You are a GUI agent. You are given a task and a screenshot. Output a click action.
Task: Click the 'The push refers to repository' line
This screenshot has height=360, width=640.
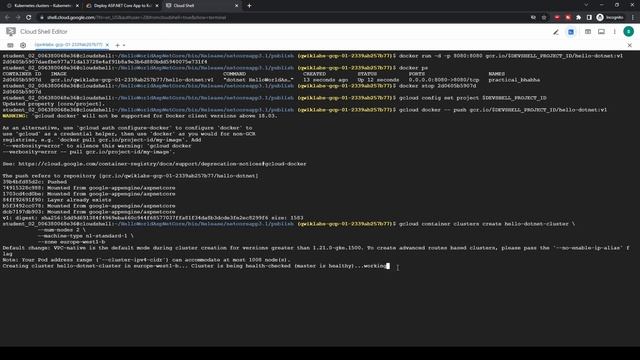(130, 176)
